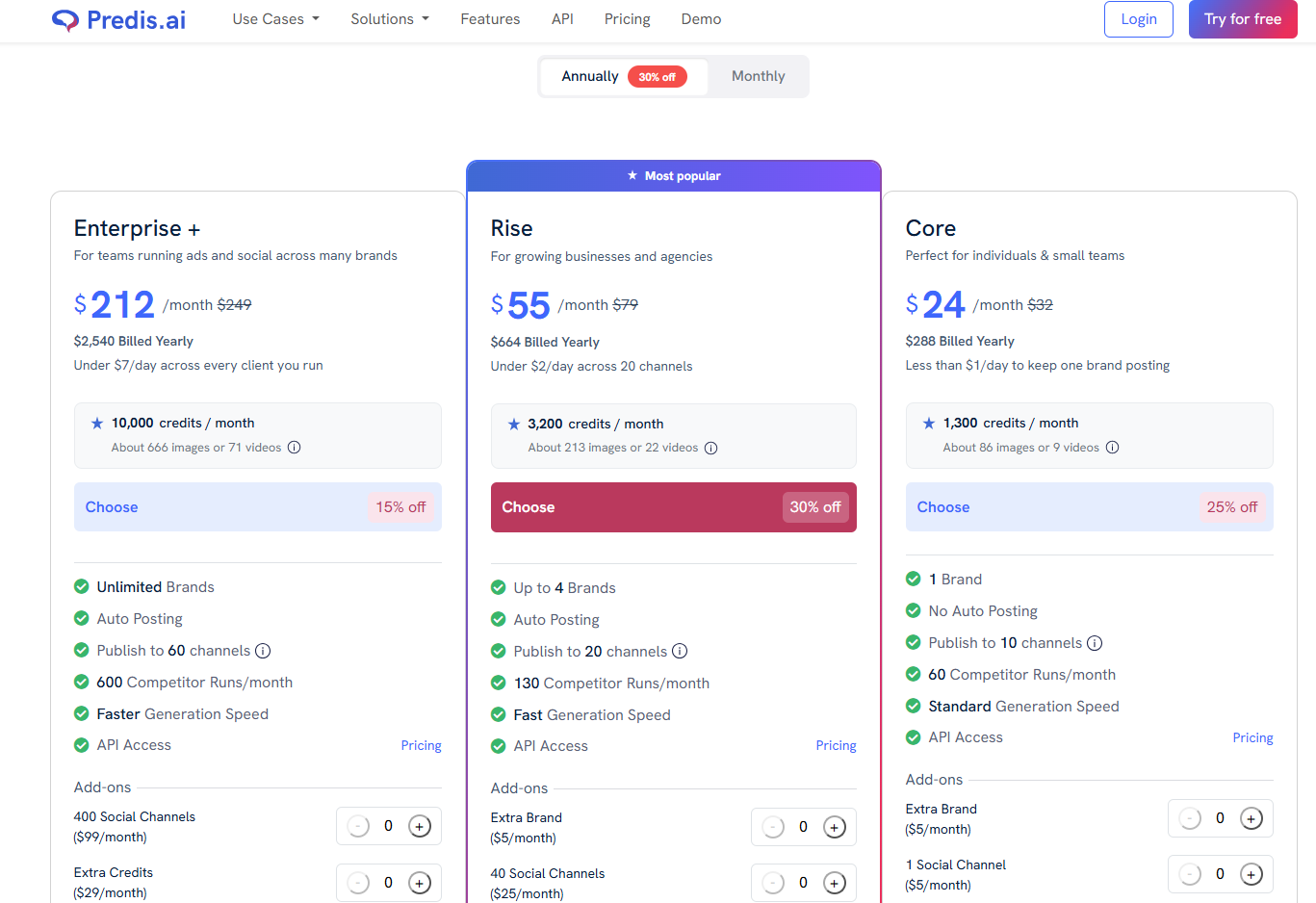
Task: Open API Pricing link in Core card
Action: pos(1253,738)
